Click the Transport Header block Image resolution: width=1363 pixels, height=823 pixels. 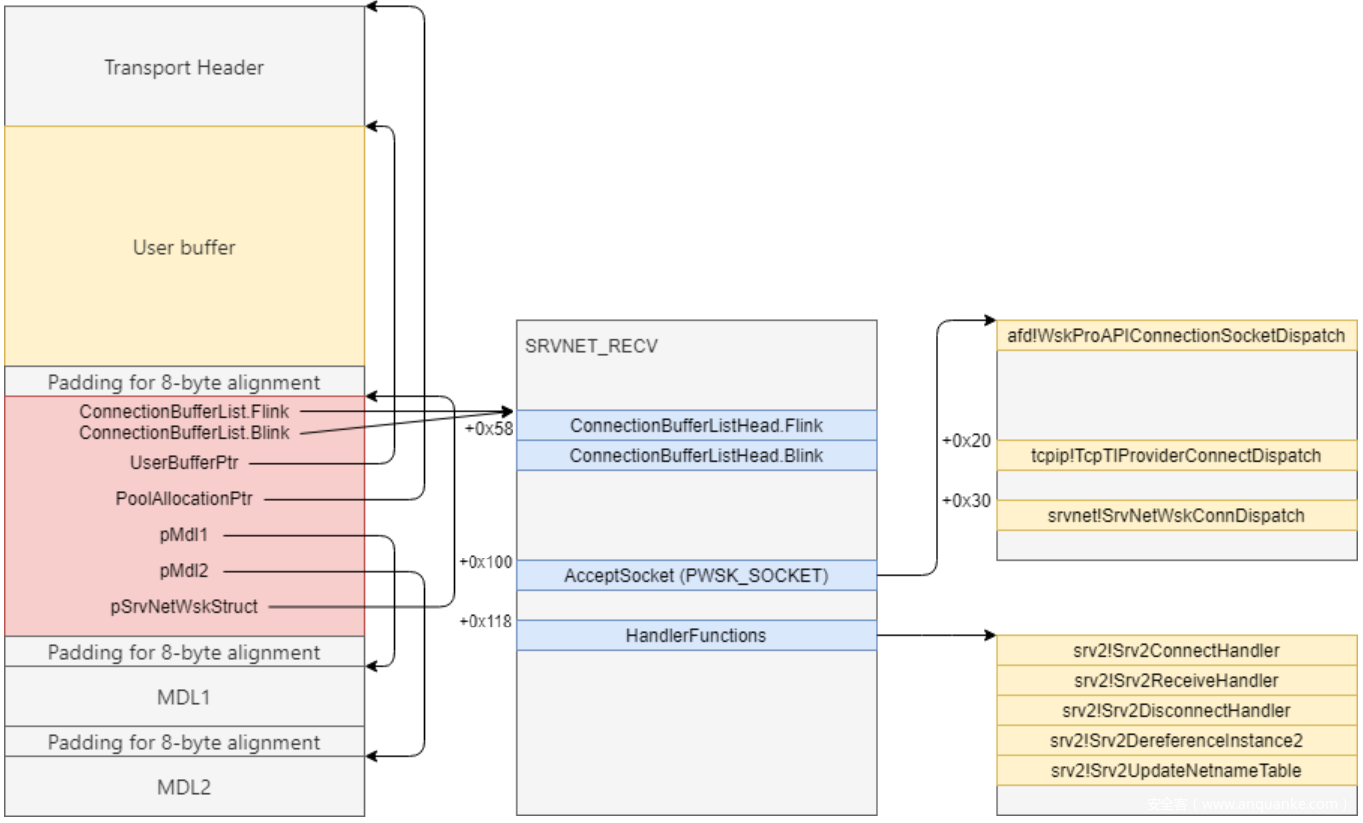click(x=184, y=68)
